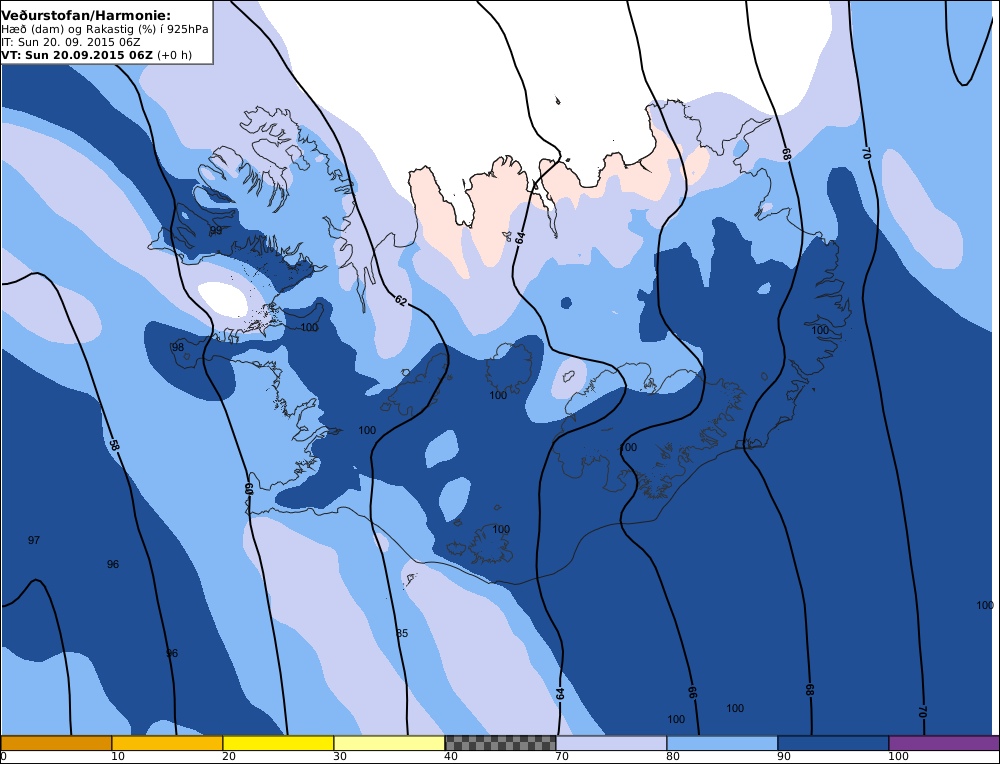Image resolution: width=1000 pixels, height=764 pixels.
Task: Select the 30–40 pale yellow legend swatch
Action: 389,743
